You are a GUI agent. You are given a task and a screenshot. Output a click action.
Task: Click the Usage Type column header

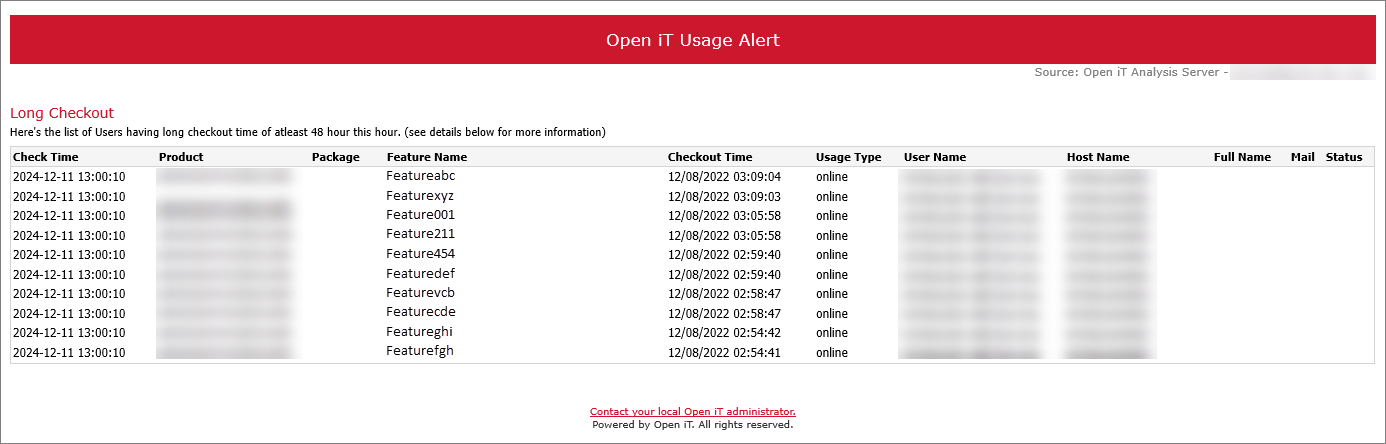point(848,157)
